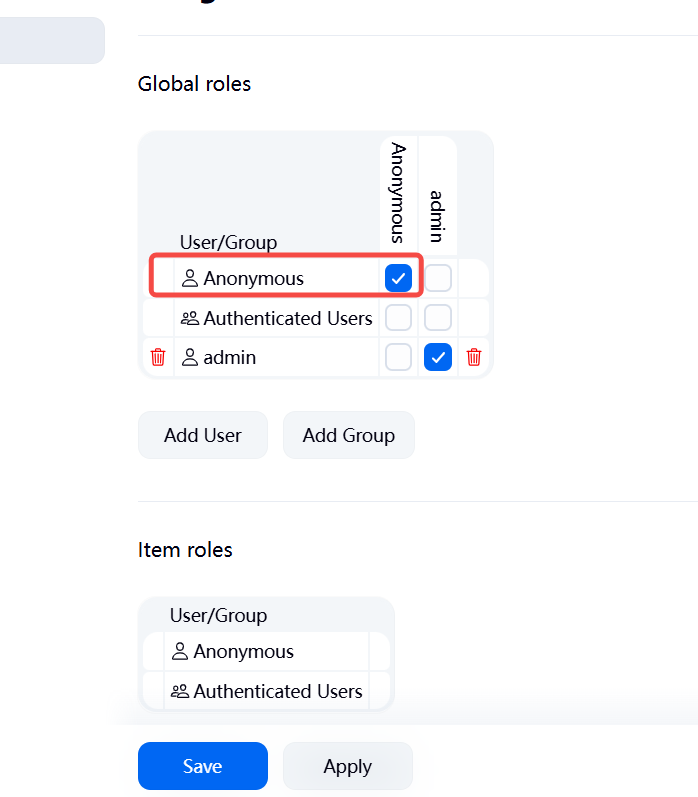Image resolution: width=698 pixels, height=797 pixels.
Task: Click the Authenticated Users group icon in Item roles
Action: (179, 691)
